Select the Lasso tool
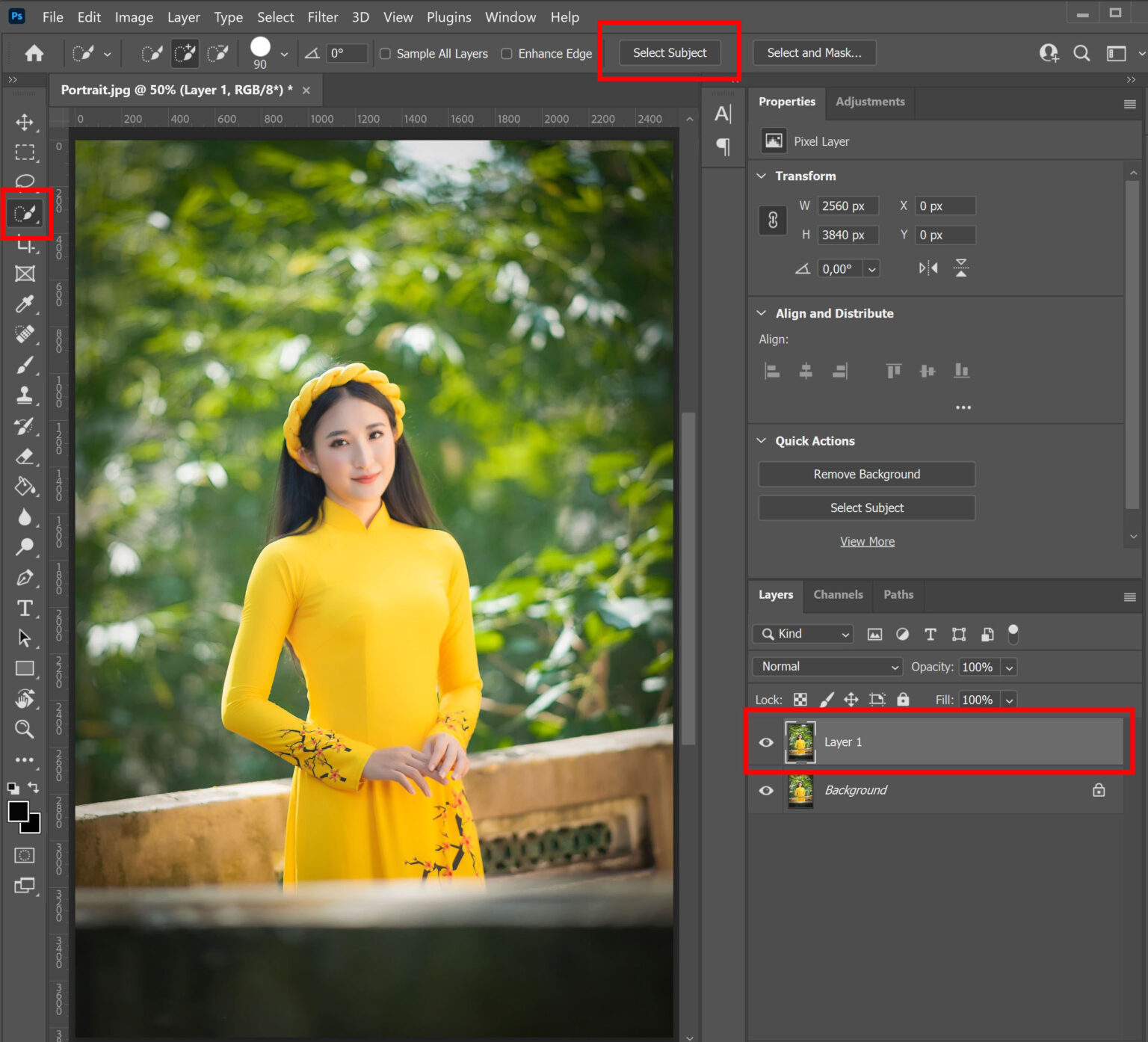 point(25,182)
